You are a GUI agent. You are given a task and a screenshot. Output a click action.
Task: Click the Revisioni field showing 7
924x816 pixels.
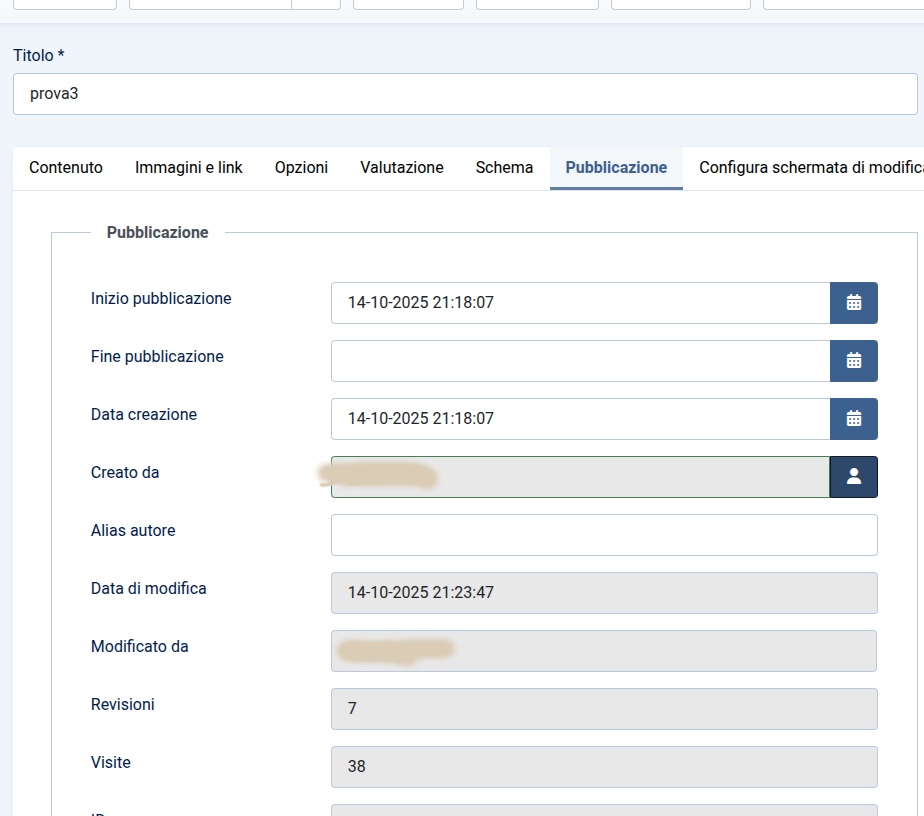point(604,709)
